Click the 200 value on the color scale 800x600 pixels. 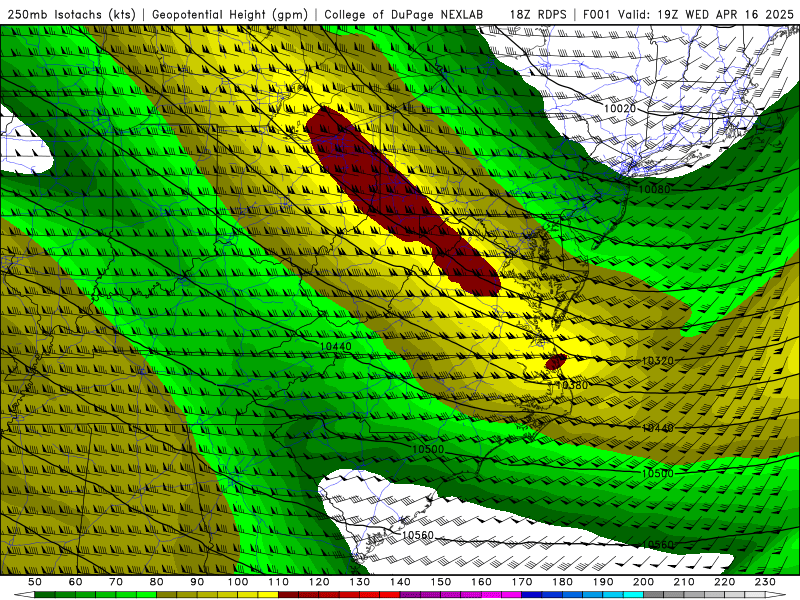[x=643, y=582]
